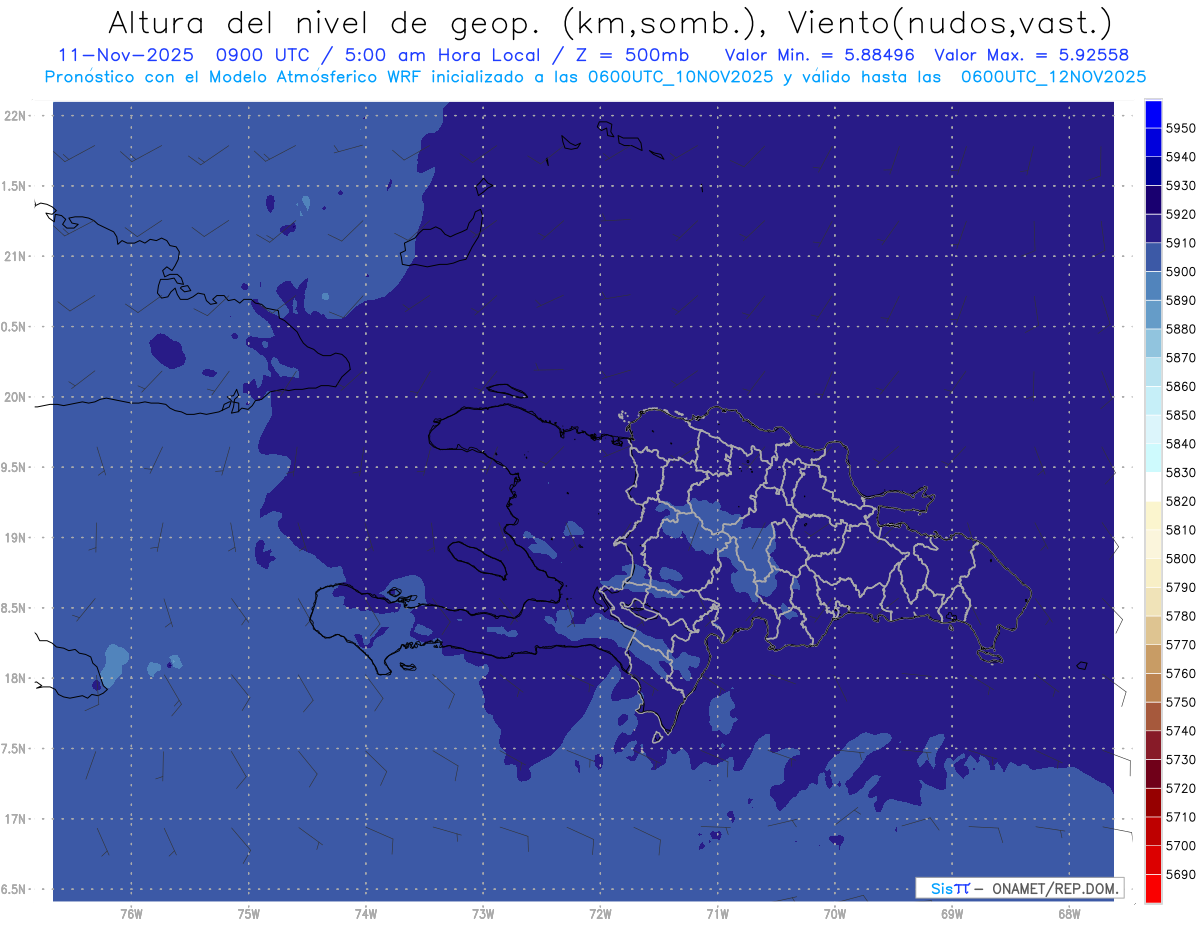The image size is (1200, 927).
Task: Click the '5950' colorbar value
Action: click(x=1181, y=128)
